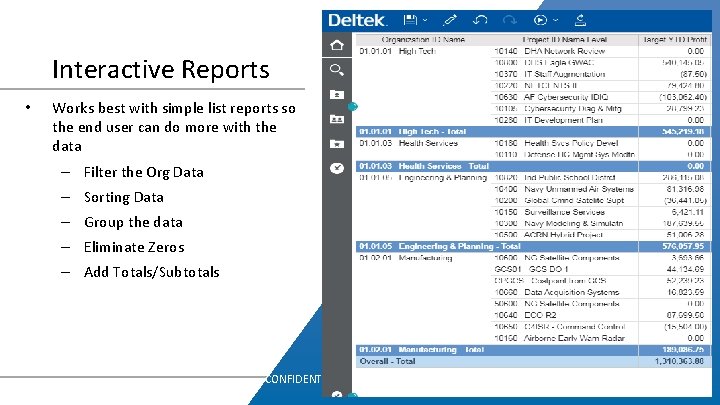The height and width of the screenshot is (405, 720).
Task: Click the 1,310,363.88 overall total value
Action: tap(679, 361)
